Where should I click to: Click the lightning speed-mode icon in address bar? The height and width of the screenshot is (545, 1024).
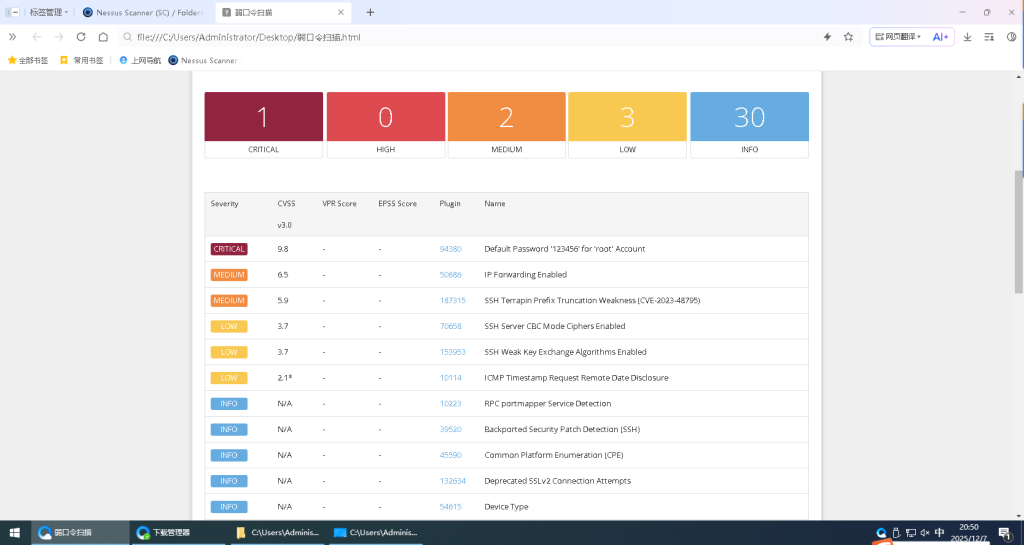[x=827, y=37]
